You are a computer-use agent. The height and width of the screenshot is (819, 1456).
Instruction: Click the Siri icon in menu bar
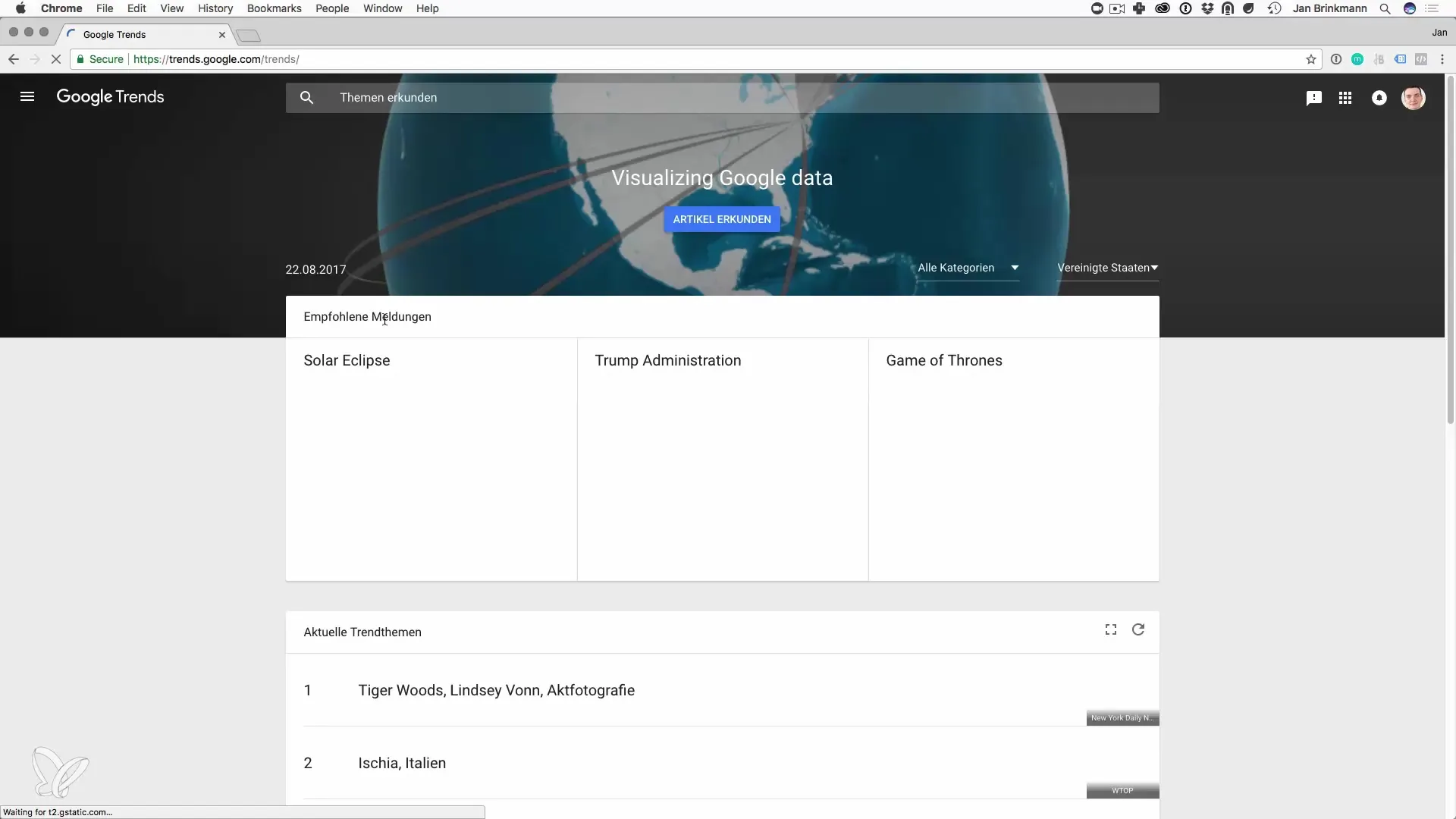click(x=1410, y=8)
